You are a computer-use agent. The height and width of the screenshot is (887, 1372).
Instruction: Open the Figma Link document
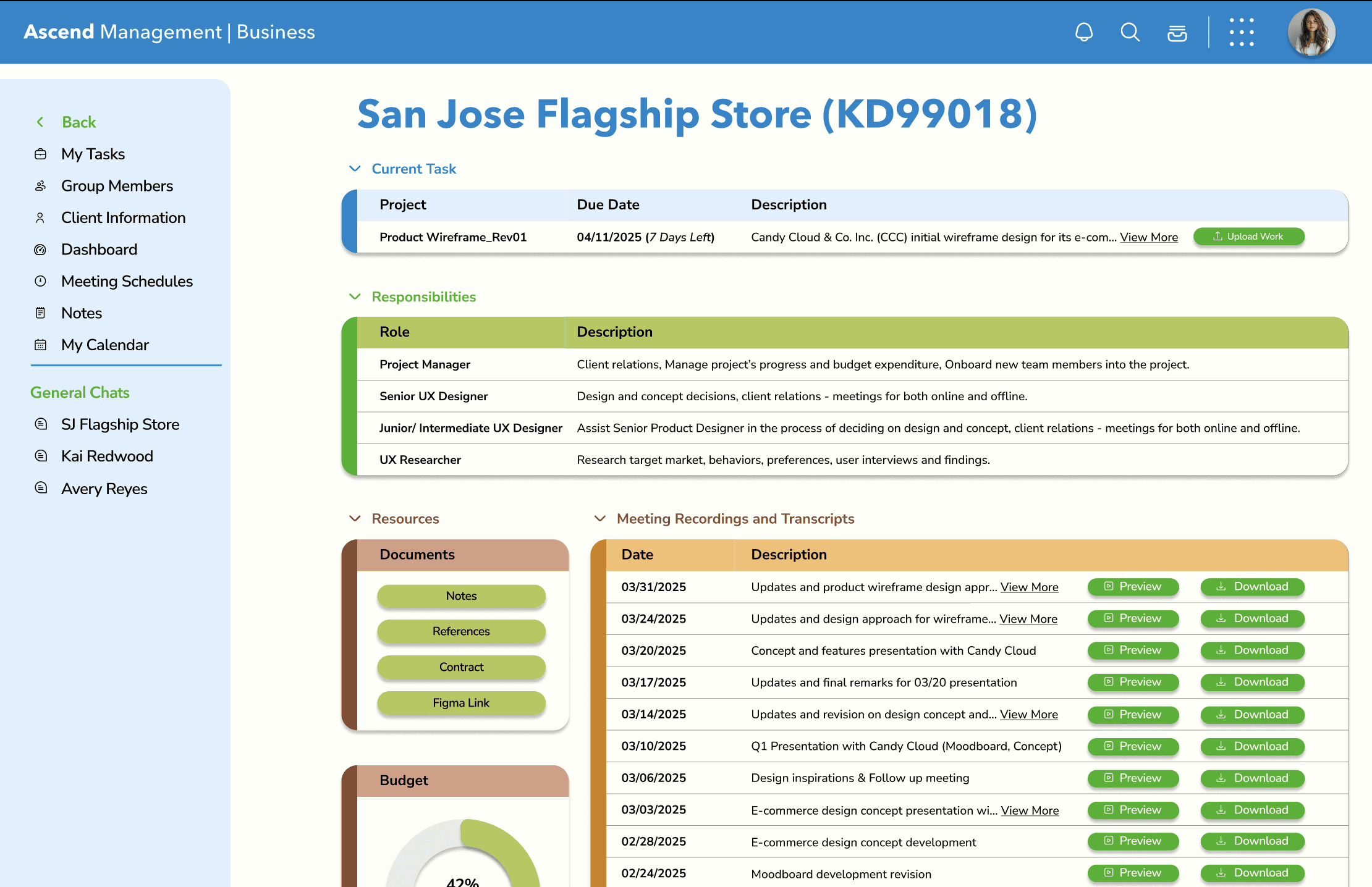click(x=461, y=703)
